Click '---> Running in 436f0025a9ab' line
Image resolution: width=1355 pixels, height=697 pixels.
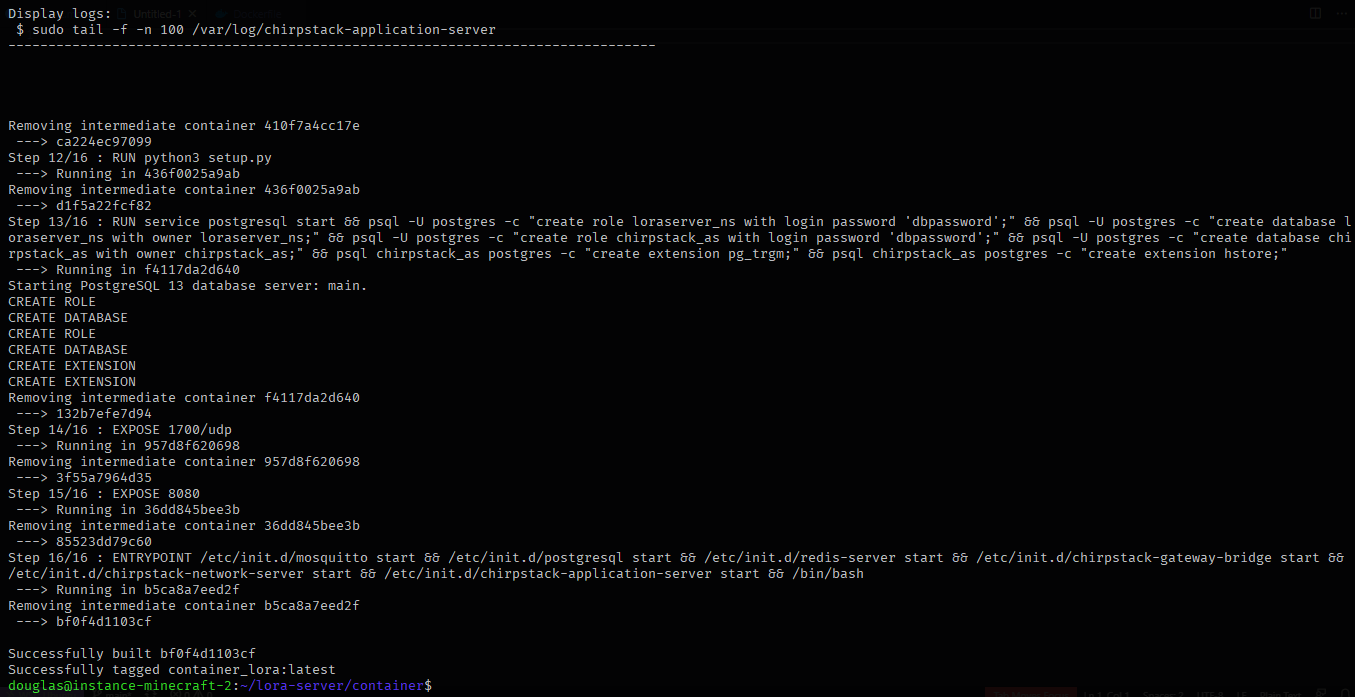point(128,174)
